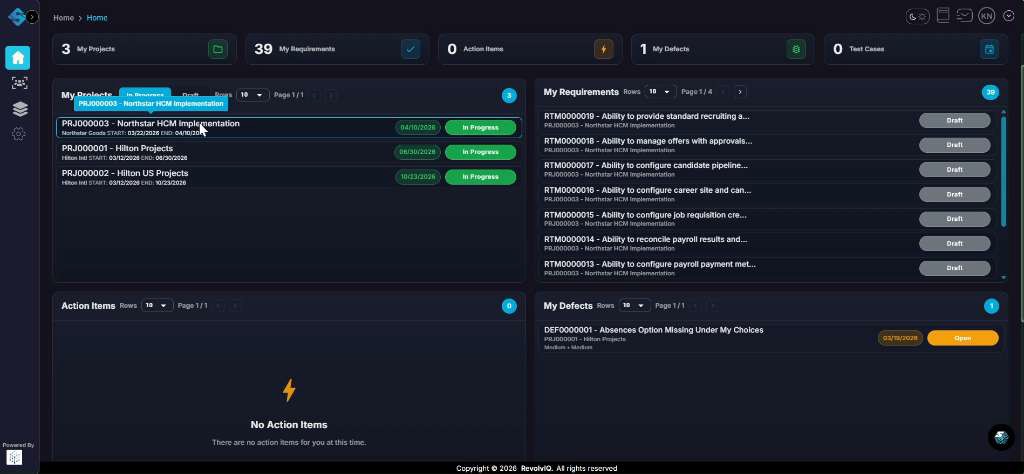Click the lightning bolt in No Action Items
The image size is (1024, 474).
(289, 390)
